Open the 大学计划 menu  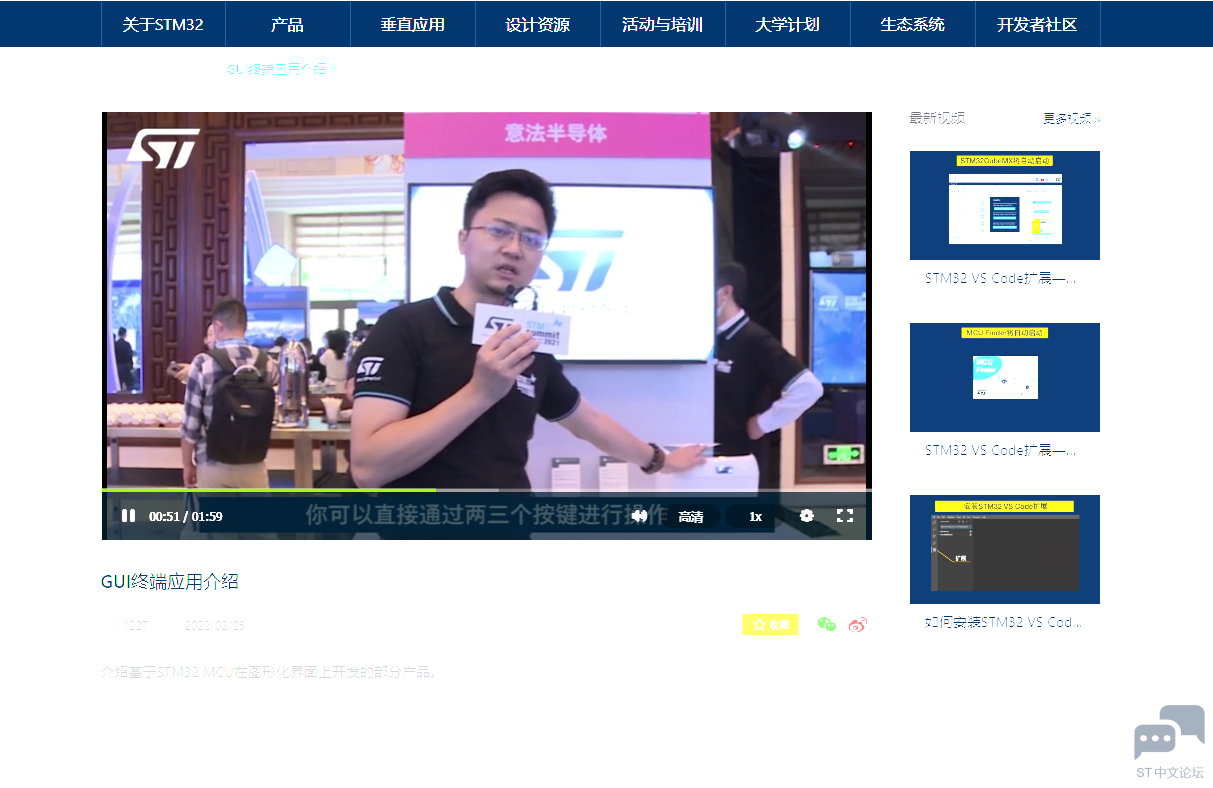click(788, 24)
